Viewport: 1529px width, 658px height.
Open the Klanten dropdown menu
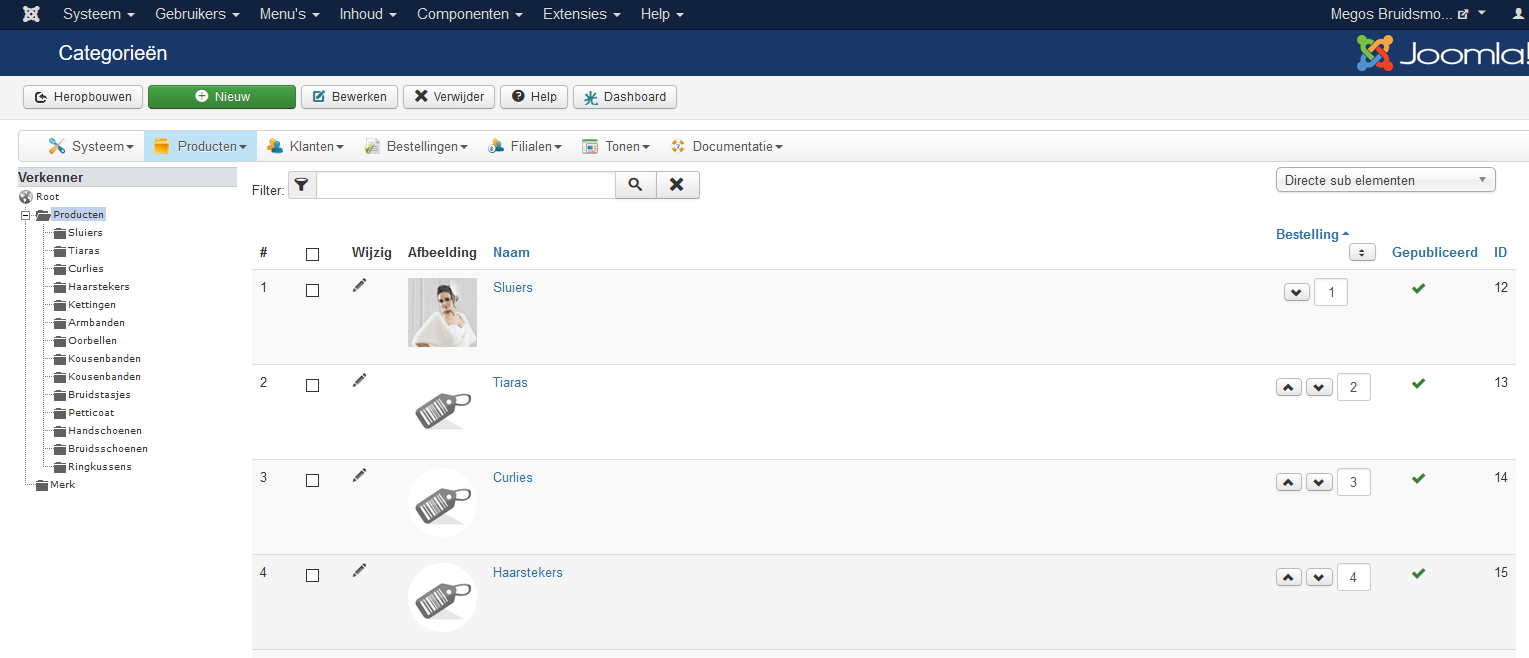[x=305, y=146]
